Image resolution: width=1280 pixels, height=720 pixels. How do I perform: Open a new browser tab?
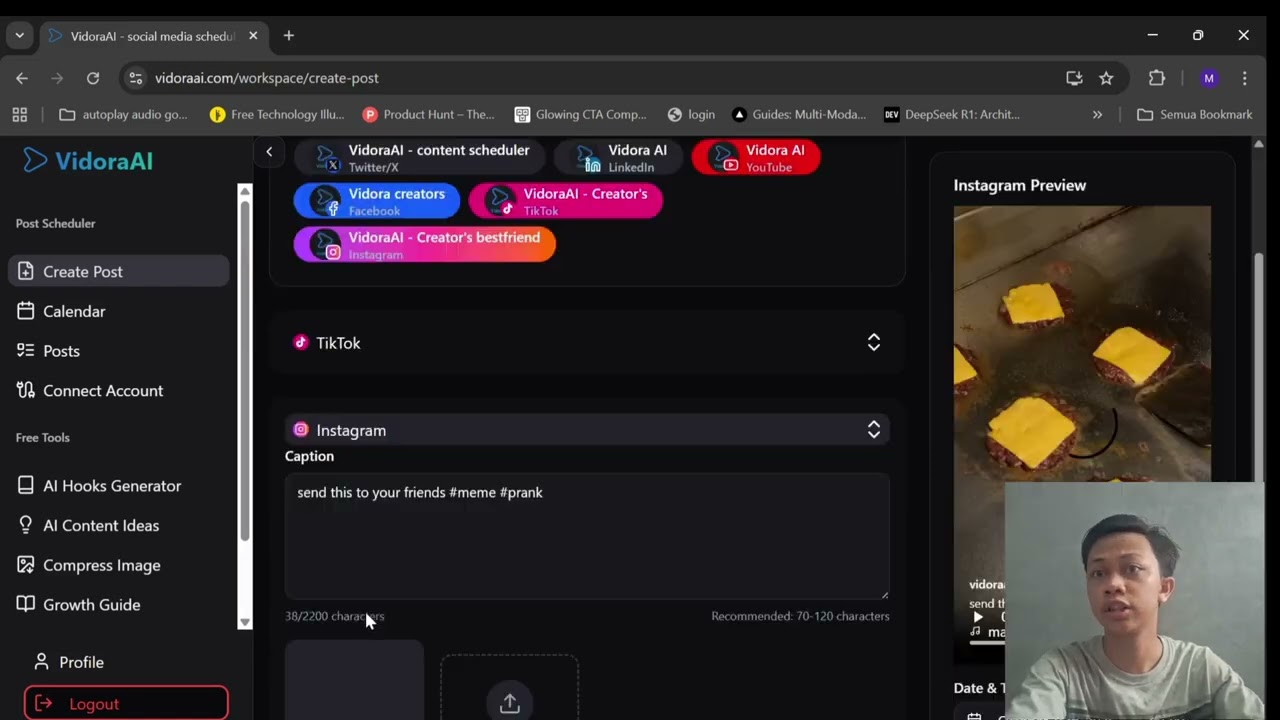289,36
